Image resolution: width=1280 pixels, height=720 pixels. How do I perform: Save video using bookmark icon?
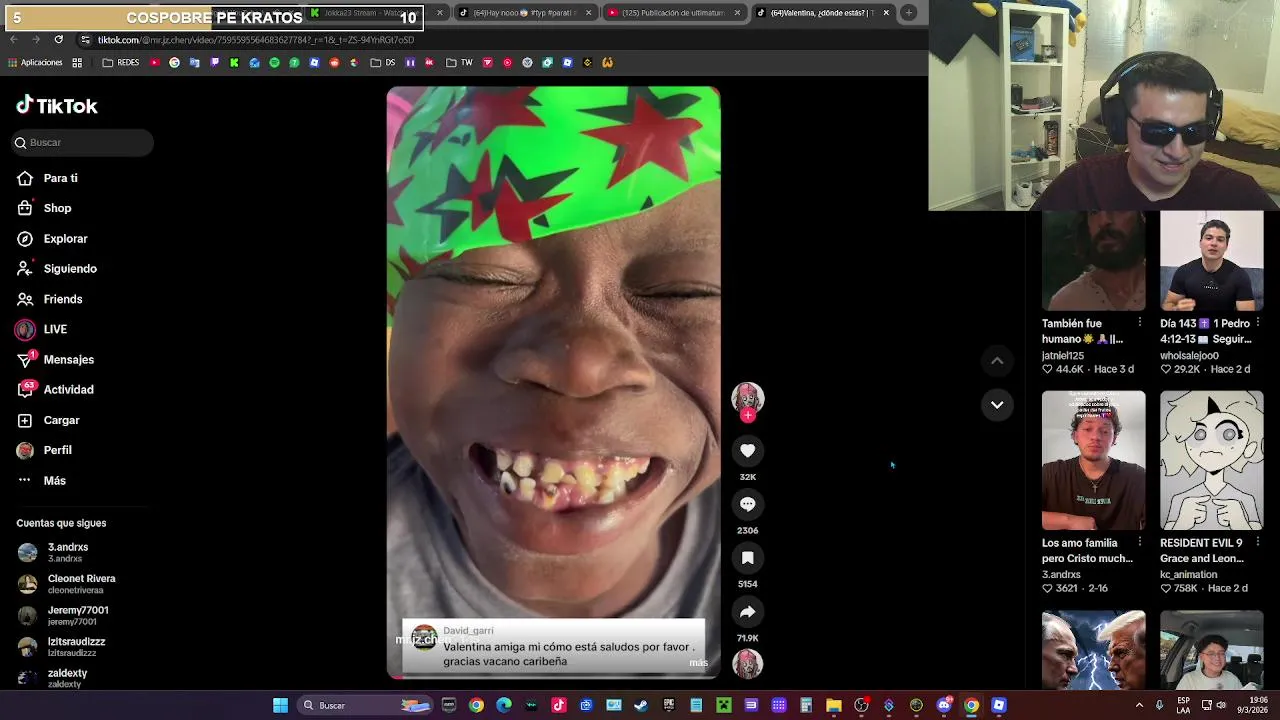click(747, 558)
